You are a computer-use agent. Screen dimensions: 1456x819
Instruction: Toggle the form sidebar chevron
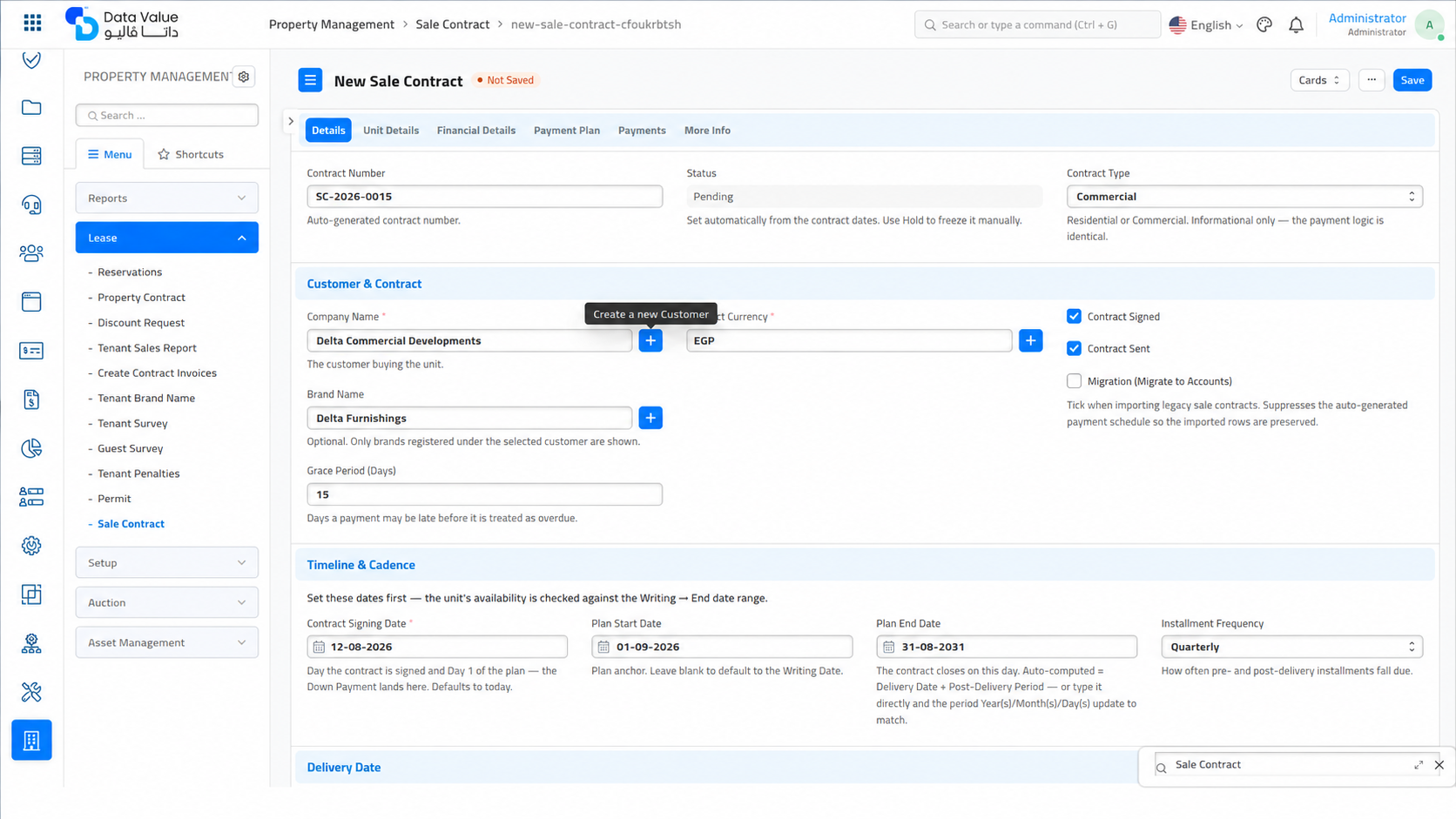point(291,121)
